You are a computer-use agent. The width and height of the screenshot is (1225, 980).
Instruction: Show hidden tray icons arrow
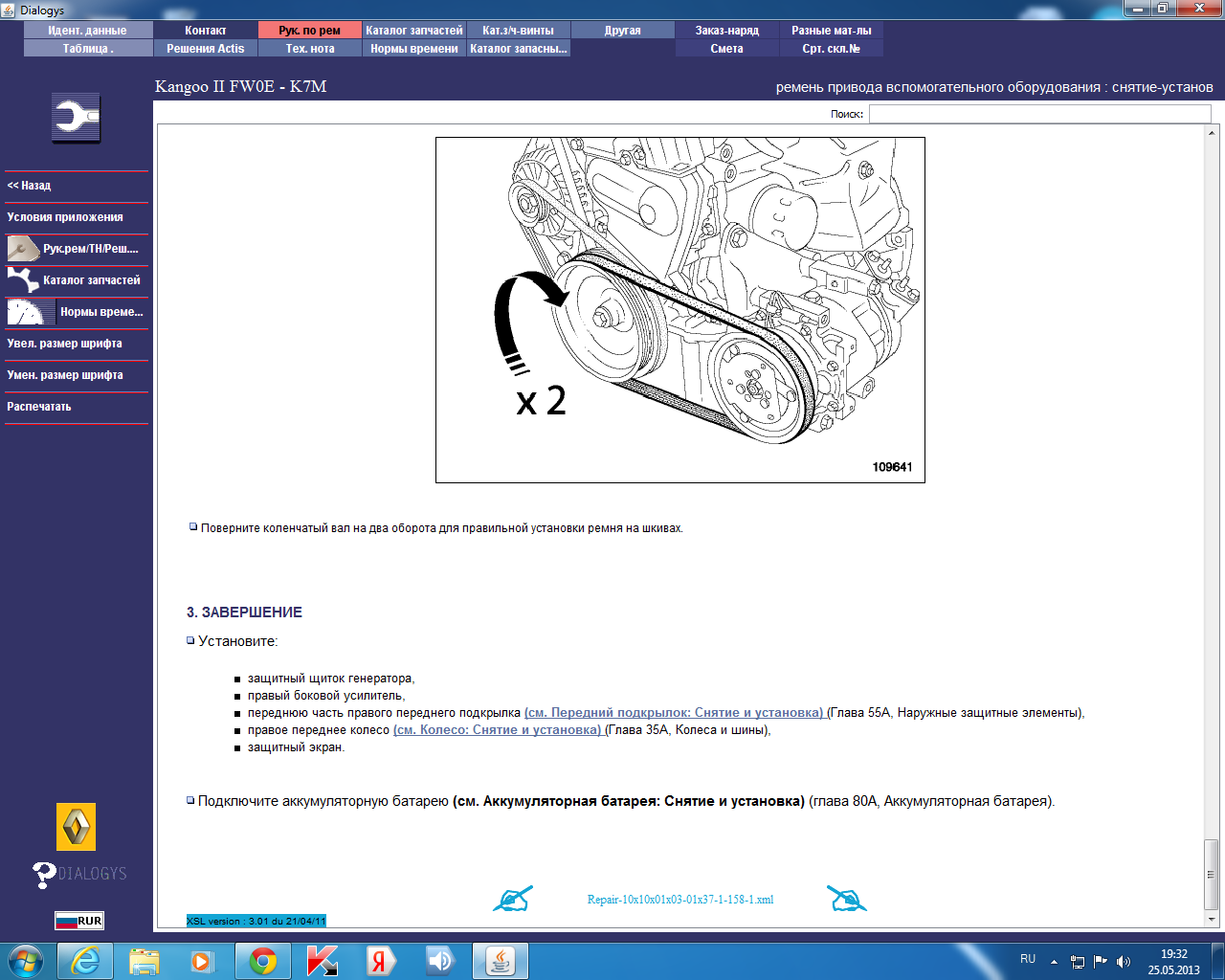click(x=1054, y=962)
